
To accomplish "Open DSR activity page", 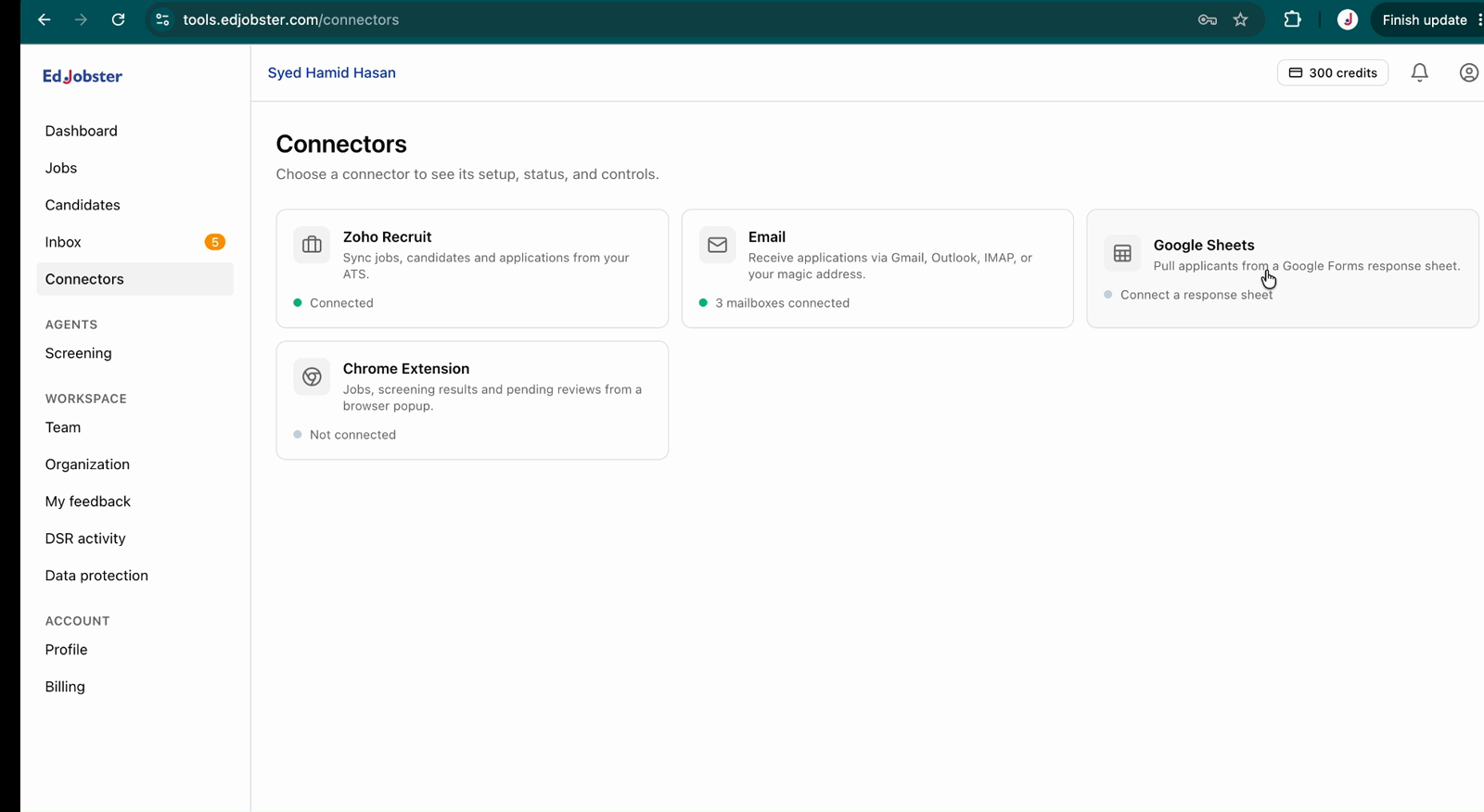I will click(x=135, y=539).
